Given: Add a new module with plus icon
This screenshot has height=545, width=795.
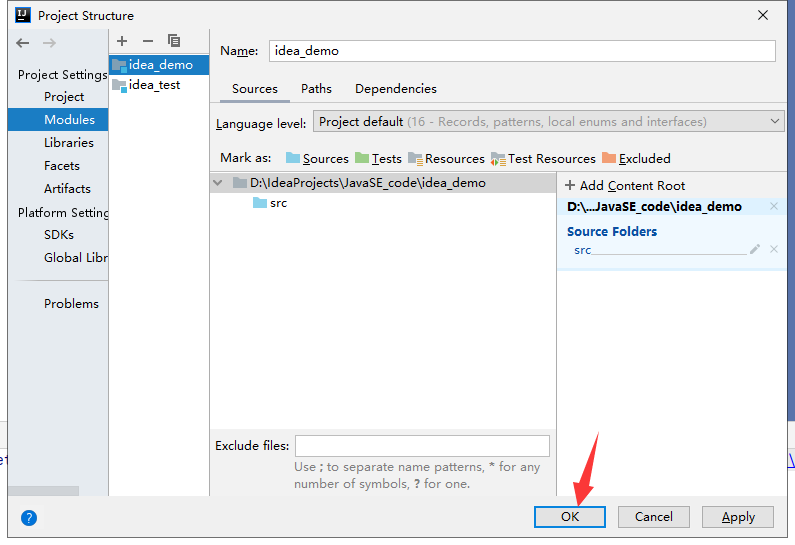Looking at the screenshot, I should click(x=122, y=41).
